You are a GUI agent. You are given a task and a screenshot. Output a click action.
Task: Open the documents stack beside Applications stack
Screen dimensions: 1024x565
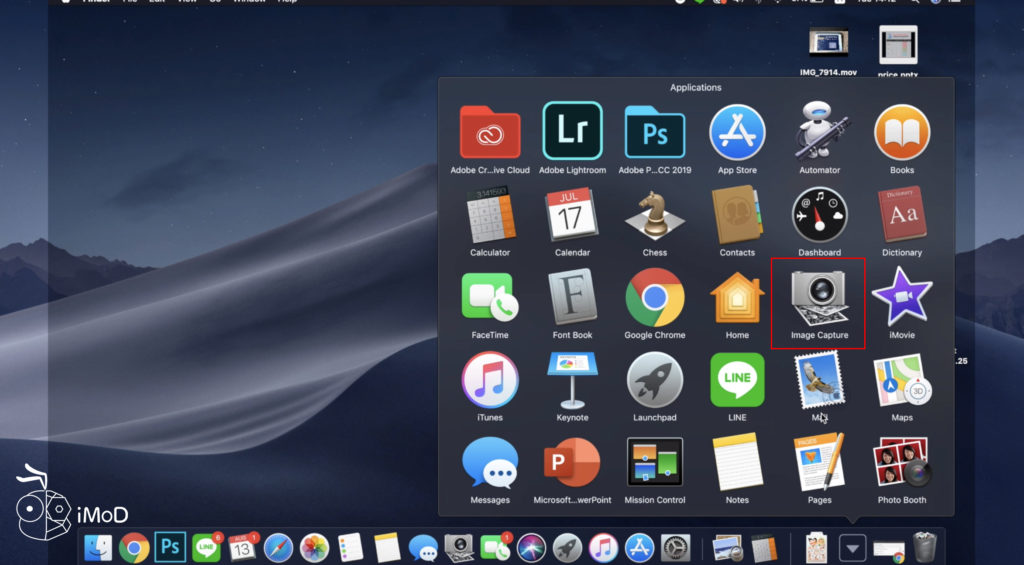[816, 547]
